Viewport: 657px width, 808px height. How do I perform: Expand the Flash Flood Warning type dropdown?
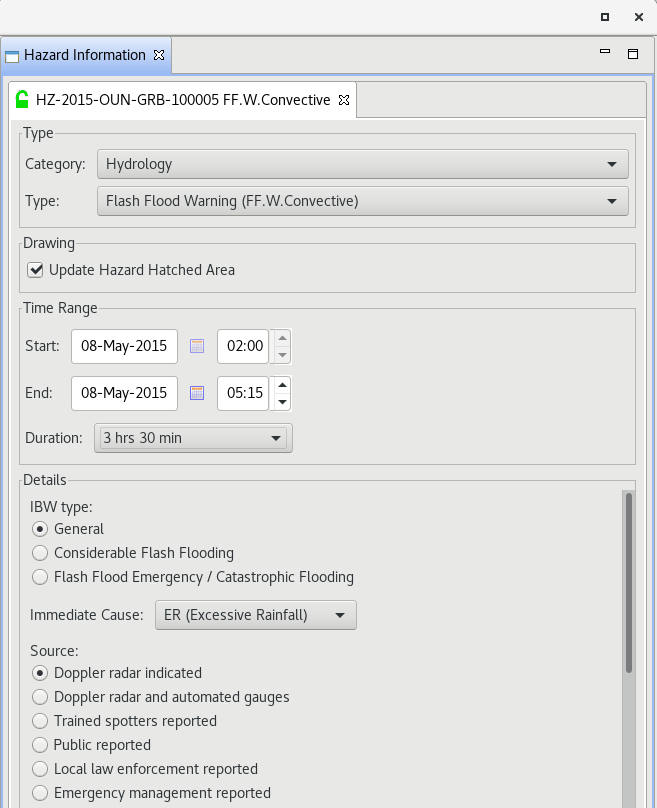[363, 201]
